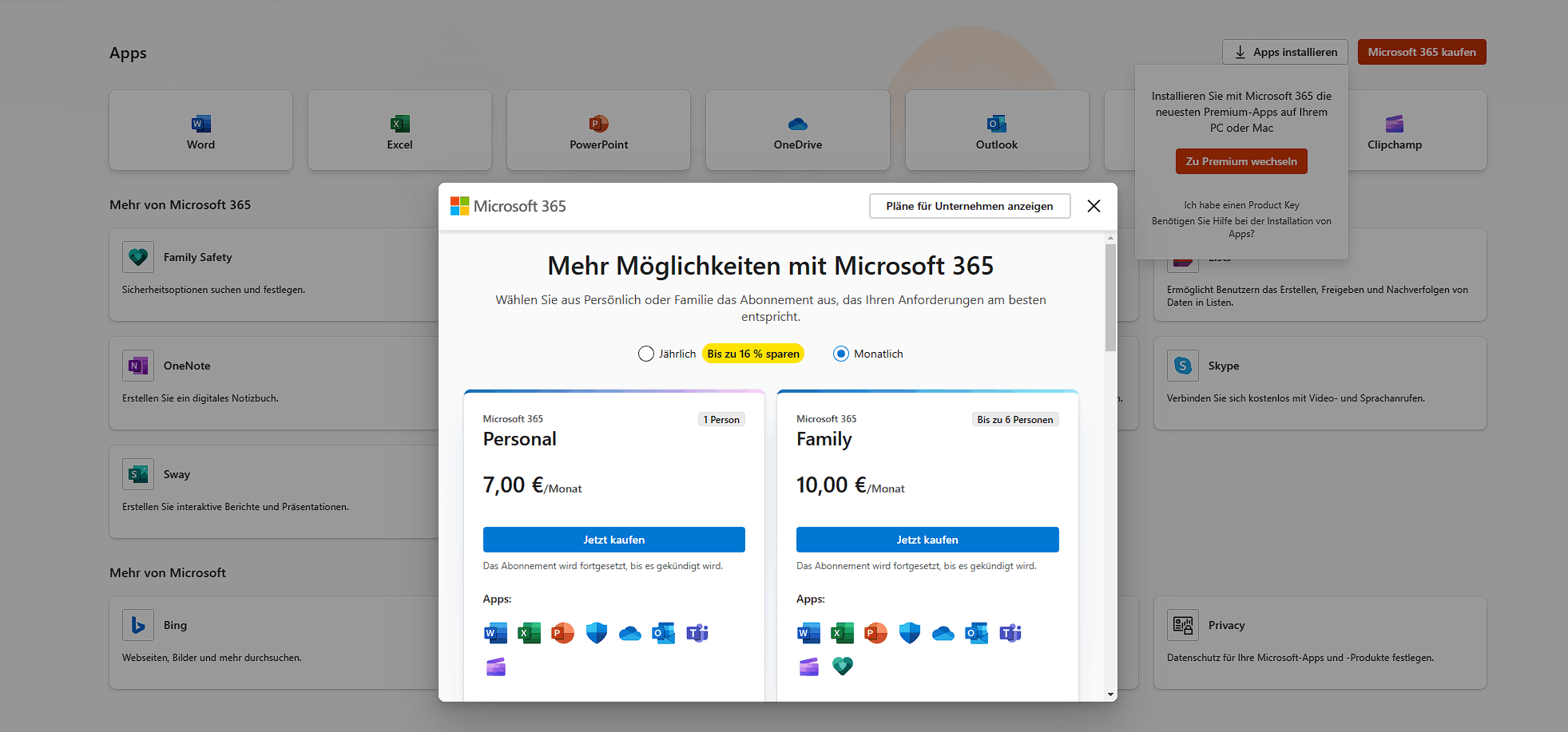Click the OneDrive cloud icon in Personal plan
This screenshot has height=732, width=1568.
[x=629, y=633]
